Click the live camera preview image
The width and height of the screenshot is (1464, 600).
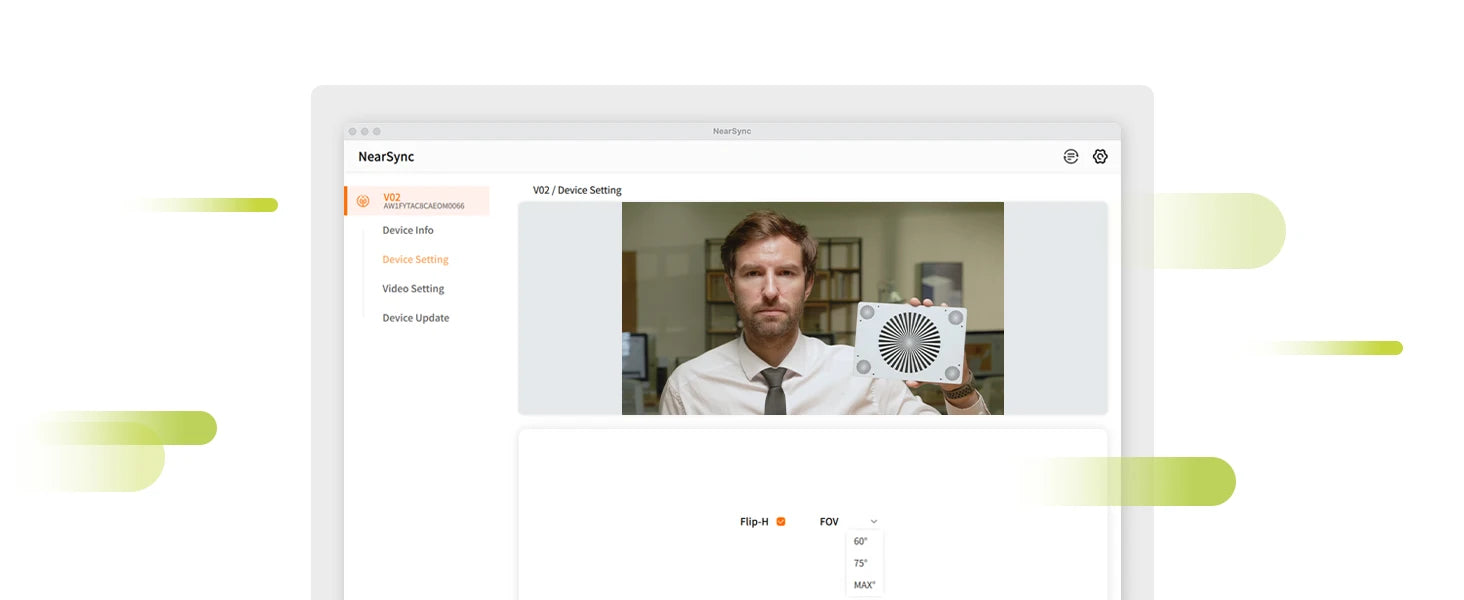813,307
